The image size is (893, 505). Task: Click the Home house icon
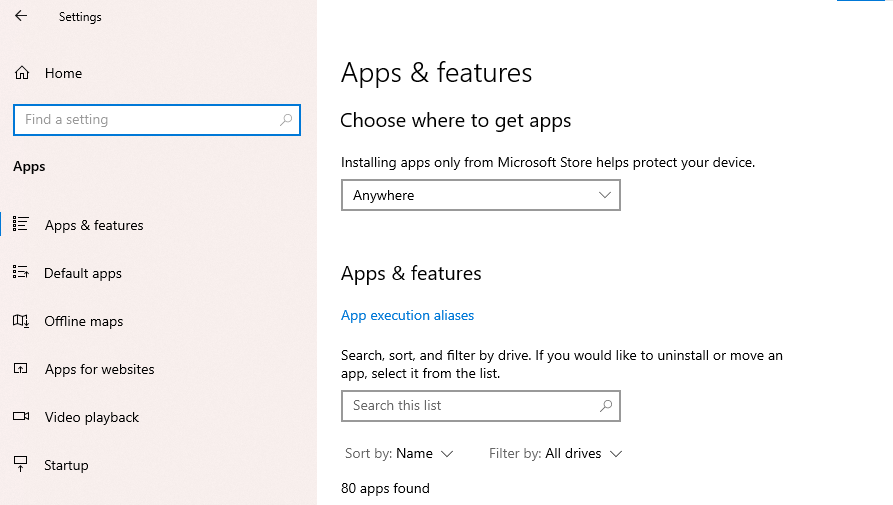[x=21, y=73]
